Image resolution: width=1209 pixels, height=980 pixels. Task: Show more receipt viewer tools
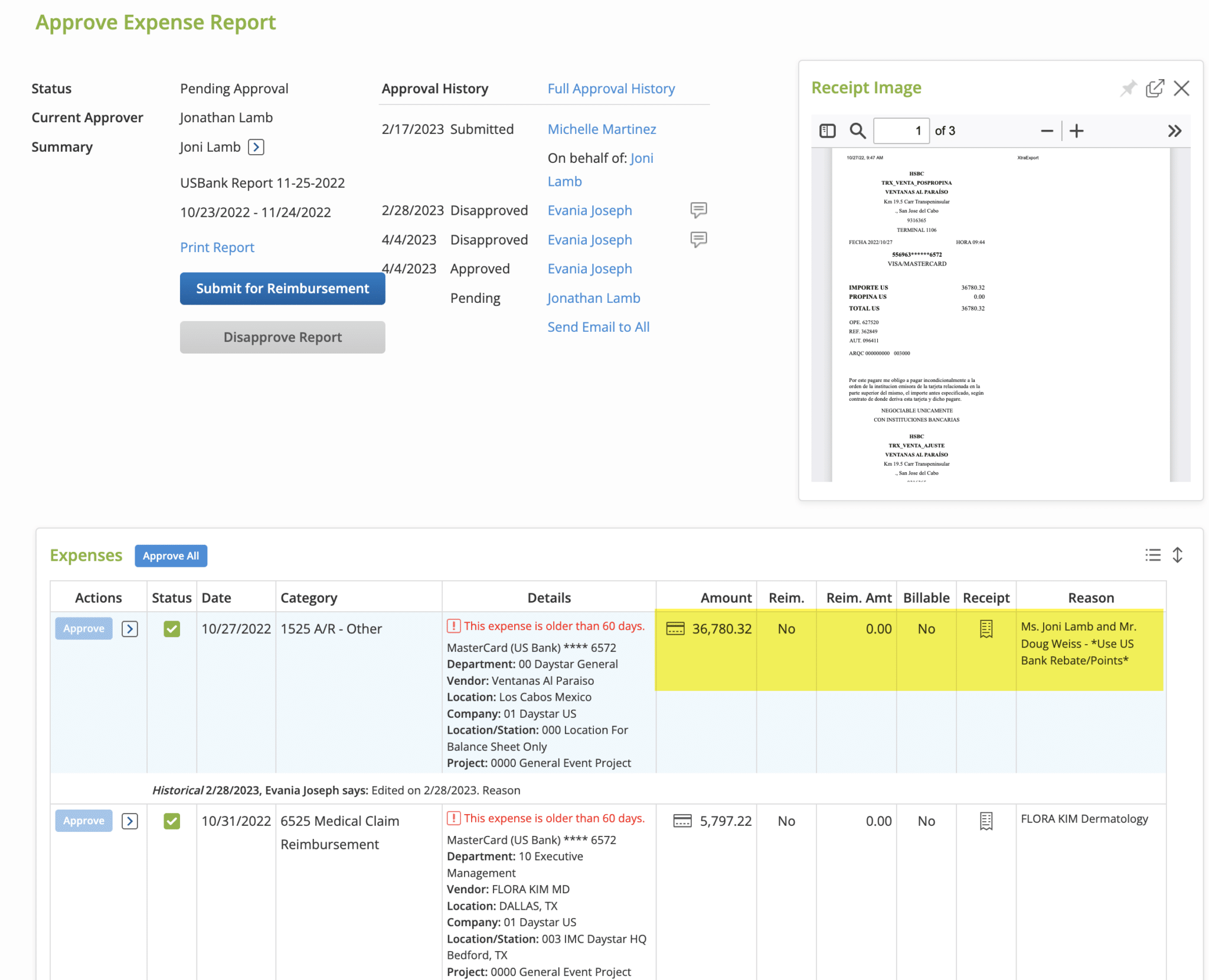point(1174,130)
